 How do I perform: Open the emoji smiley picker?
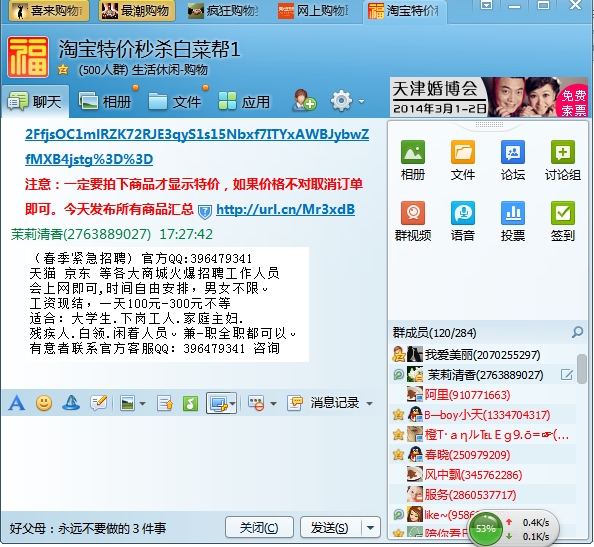(44, 403)
